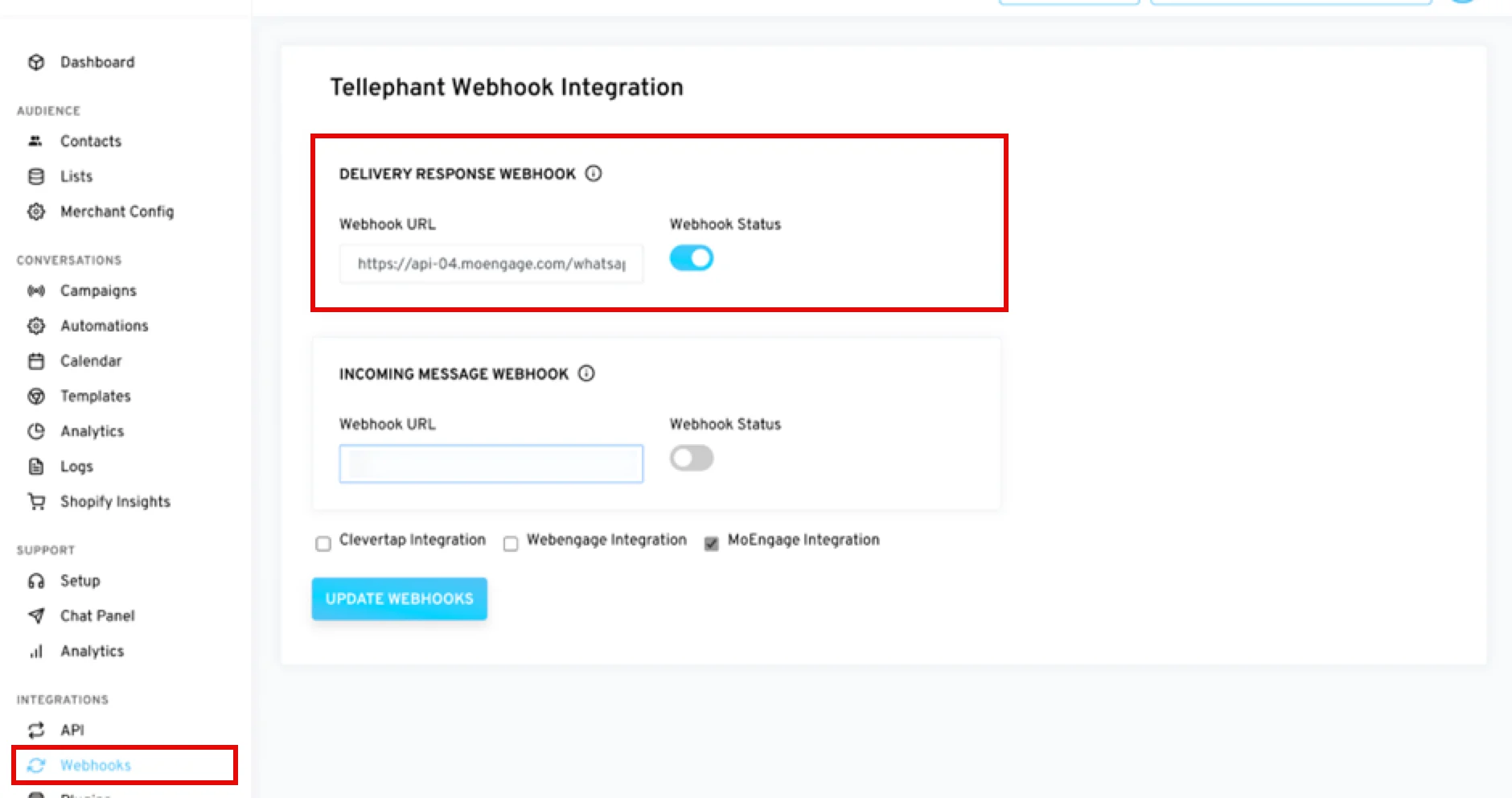Disable the Delivery Response Webhook Status toggle

(692, 258)
